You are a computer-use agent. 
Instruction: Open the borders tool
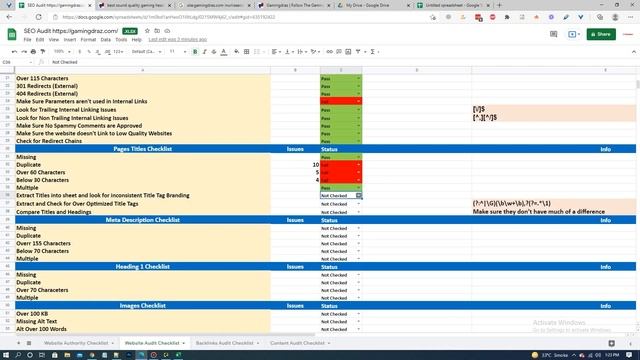(x=247, y=52)
